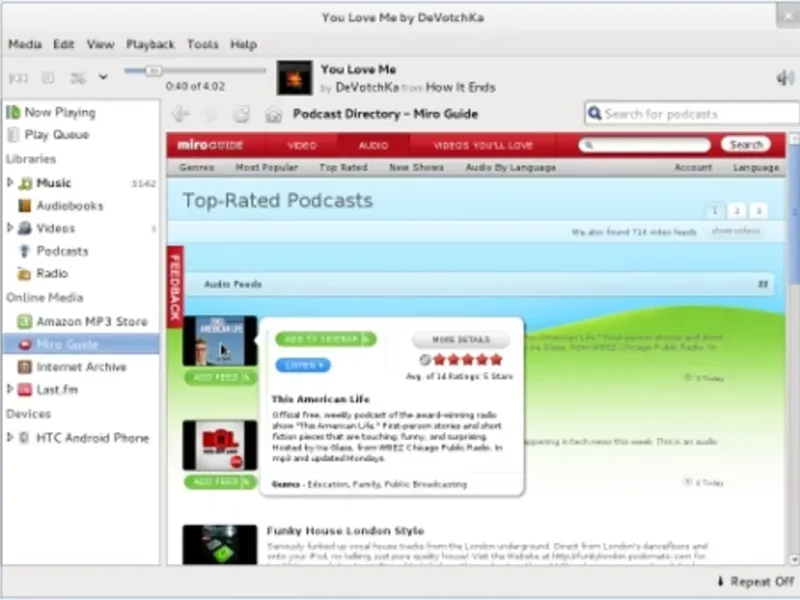Image resolution: width=800 pixels, height=600 pixels.
Task: Open the Radio library
Action: 52,273
